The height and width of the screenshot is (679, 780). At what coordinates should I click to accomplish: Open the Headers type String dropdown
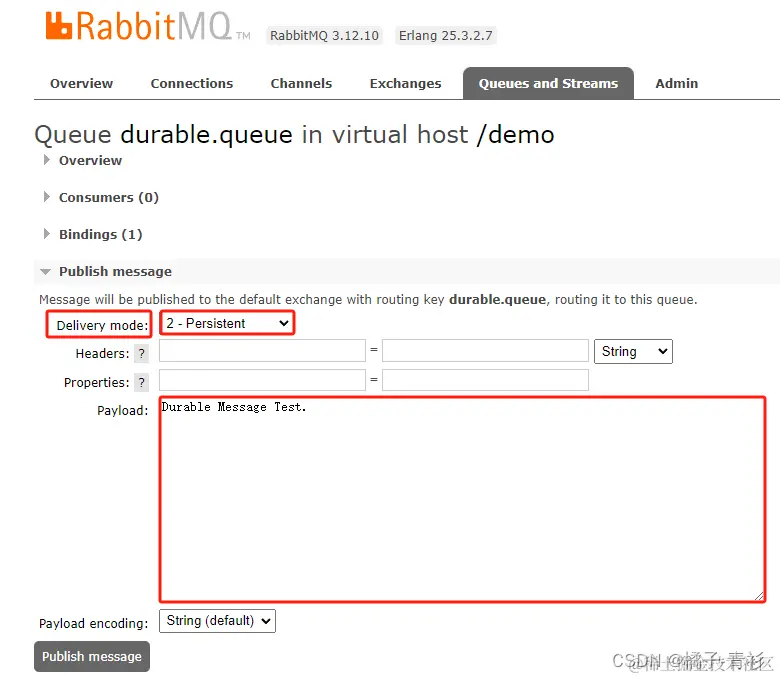coord(633,352)
